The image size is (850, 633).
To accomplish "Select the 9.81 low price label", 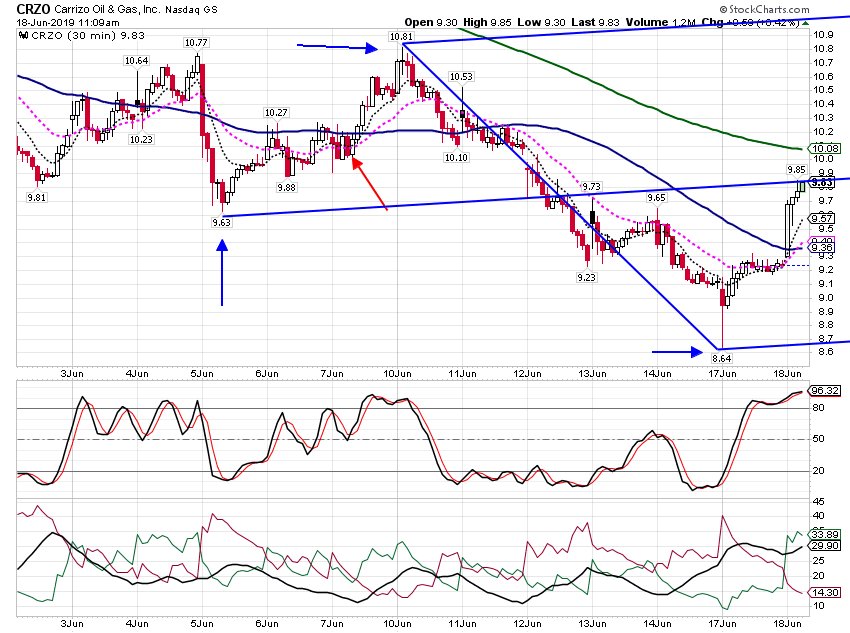I will [x=36, y=197].
